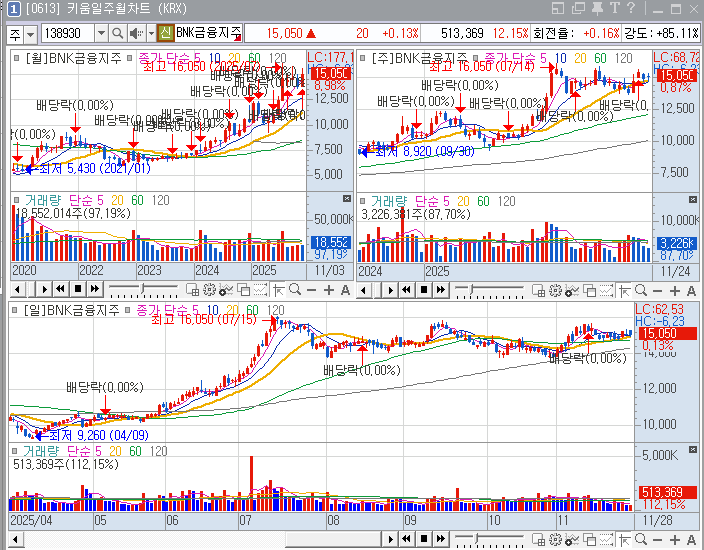Click the stop button in weekly chart toolbar
The image size is (704, 550).
[x=424, y=290]
